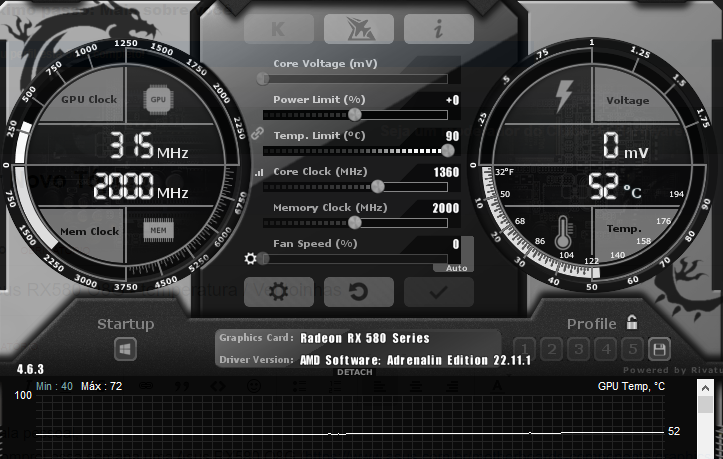Click the Memory Clock value 2000 field
This screenshot has height=459, width=723.
point(445,208)
